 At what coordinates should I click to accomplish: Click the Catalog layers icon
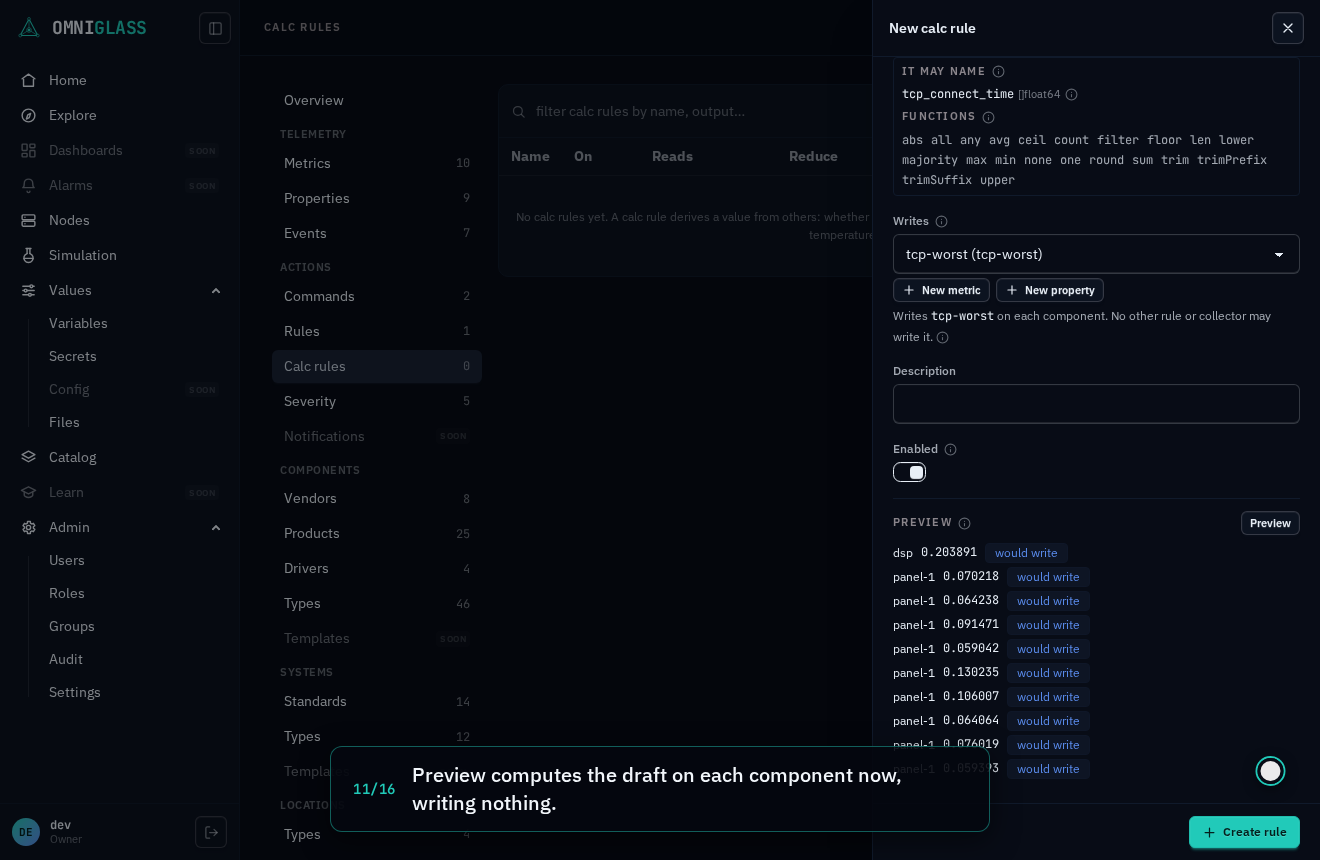coord(29,457)
